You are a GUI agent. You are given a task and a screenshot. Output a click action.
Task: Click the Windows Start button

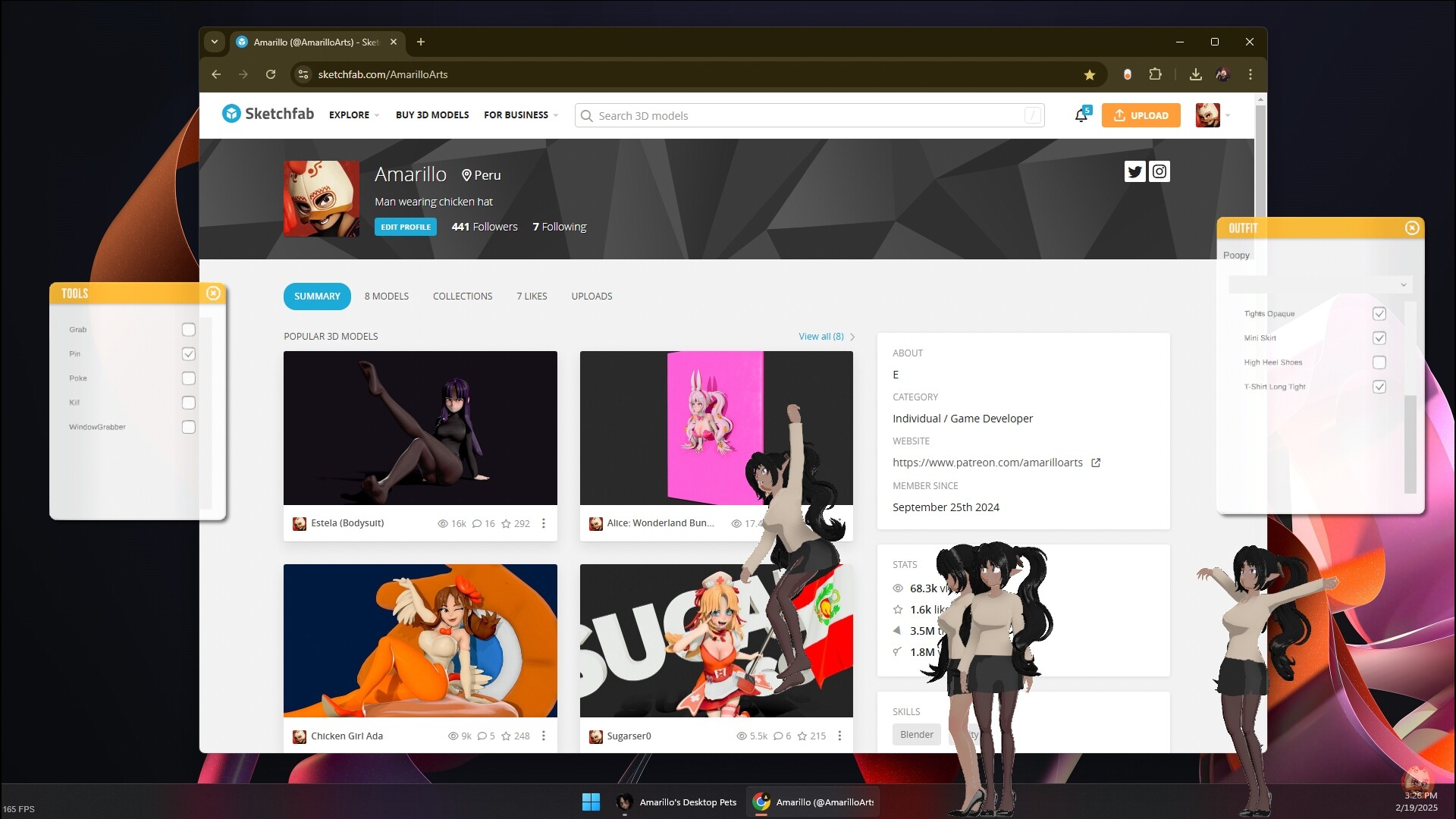pos(591,802)
